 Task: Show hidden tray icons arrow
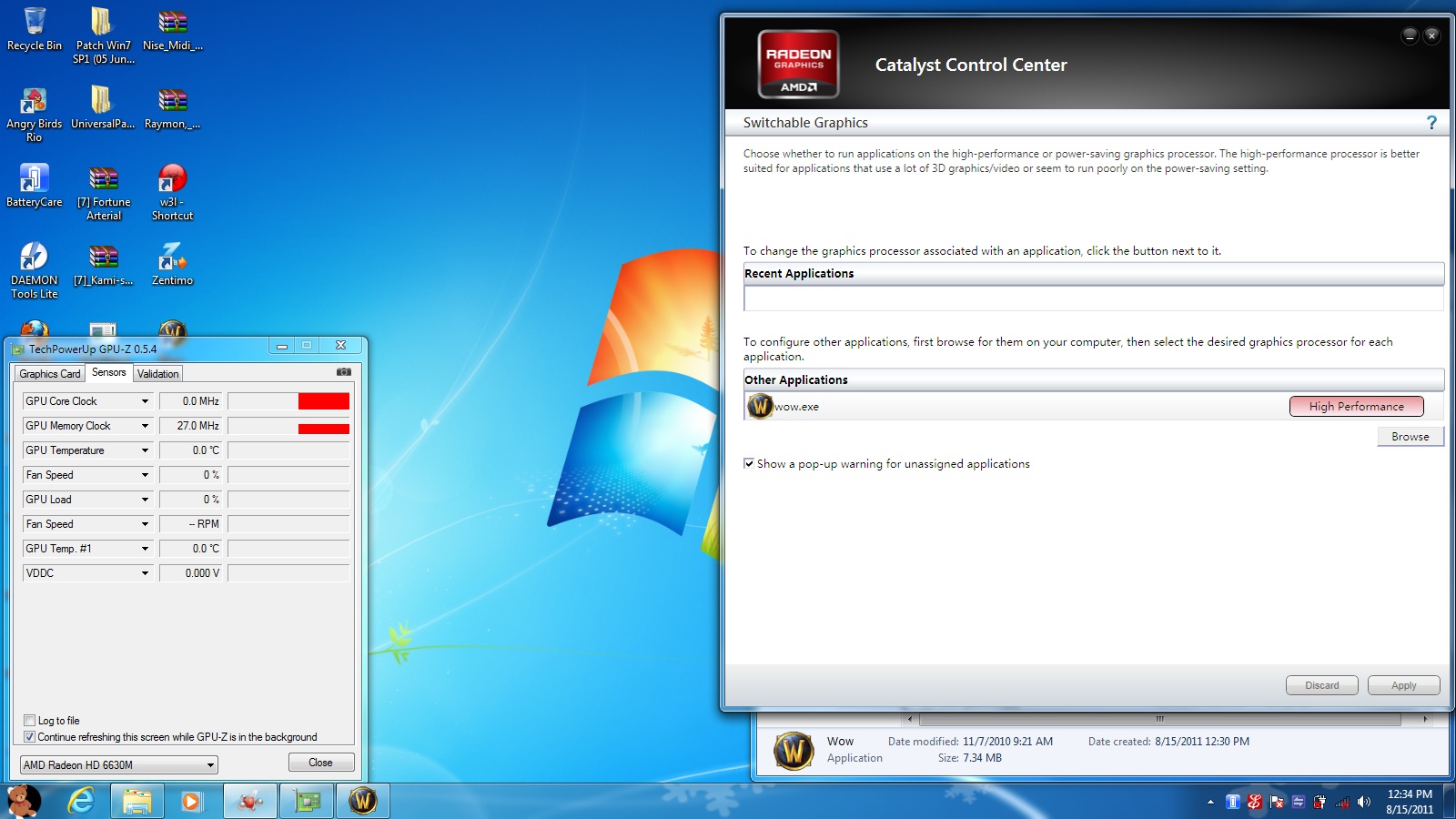click(1210, 802)
